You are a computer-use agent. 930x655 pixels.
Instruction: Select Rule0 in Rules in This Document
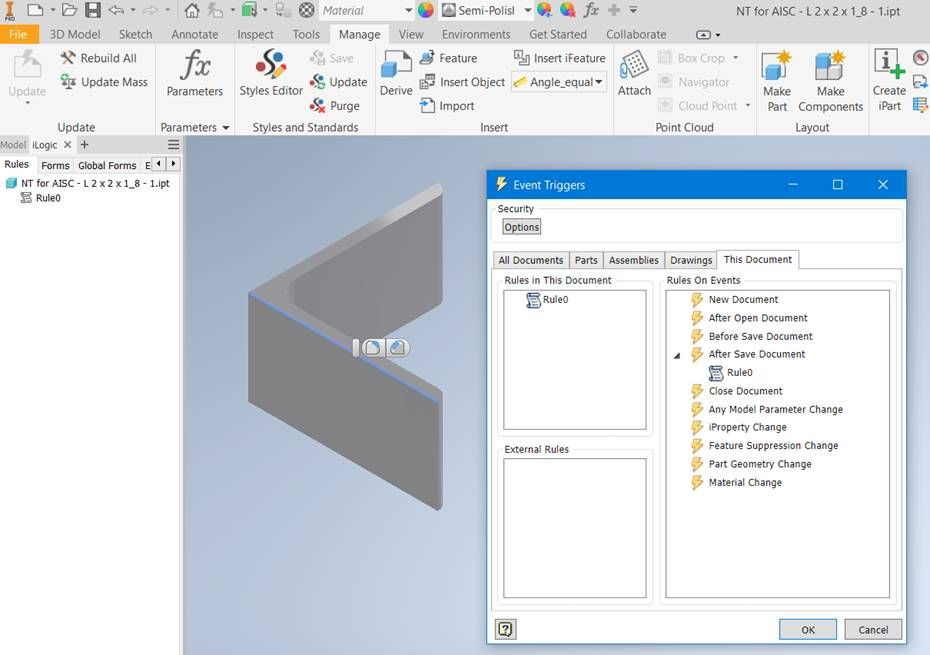click(547, 300)
